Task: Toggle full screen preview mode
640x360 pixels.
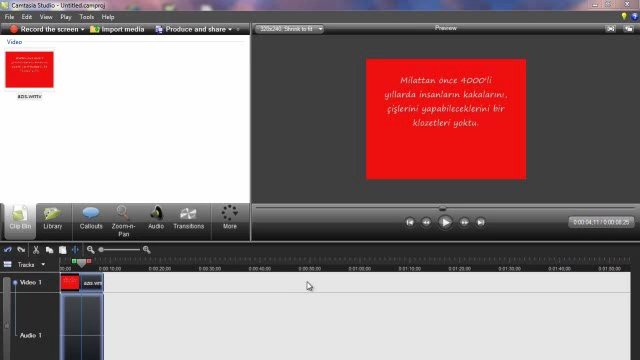Action: [611, 29]
